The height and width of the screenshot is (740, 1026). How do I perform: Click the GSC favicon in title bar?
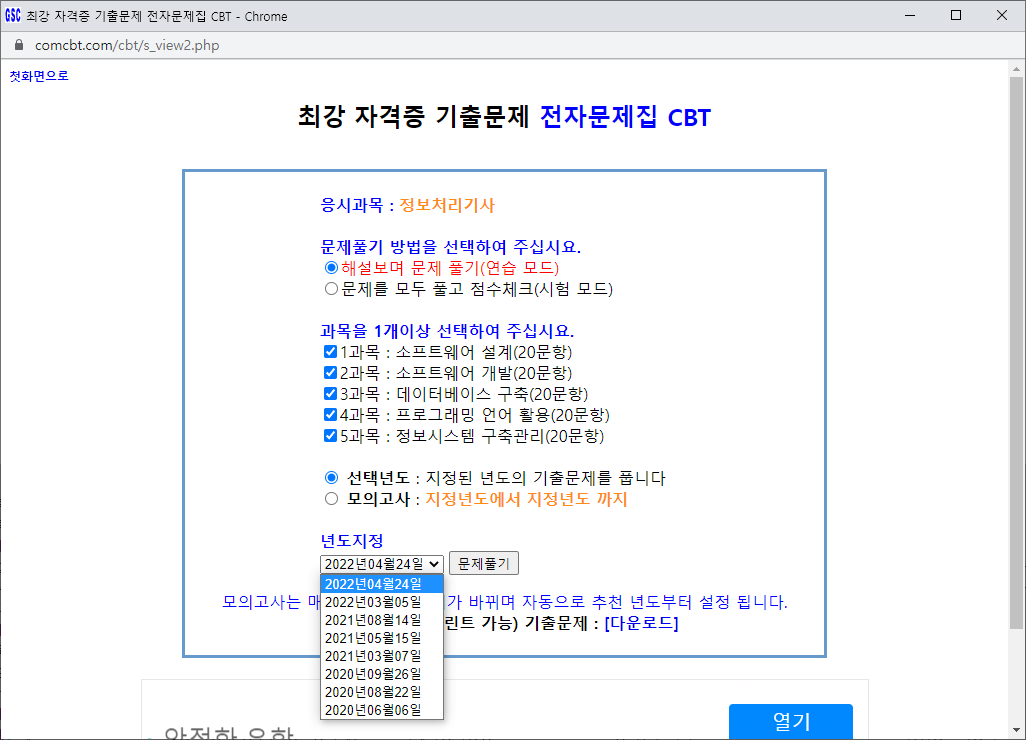click(x=13, y=16)
